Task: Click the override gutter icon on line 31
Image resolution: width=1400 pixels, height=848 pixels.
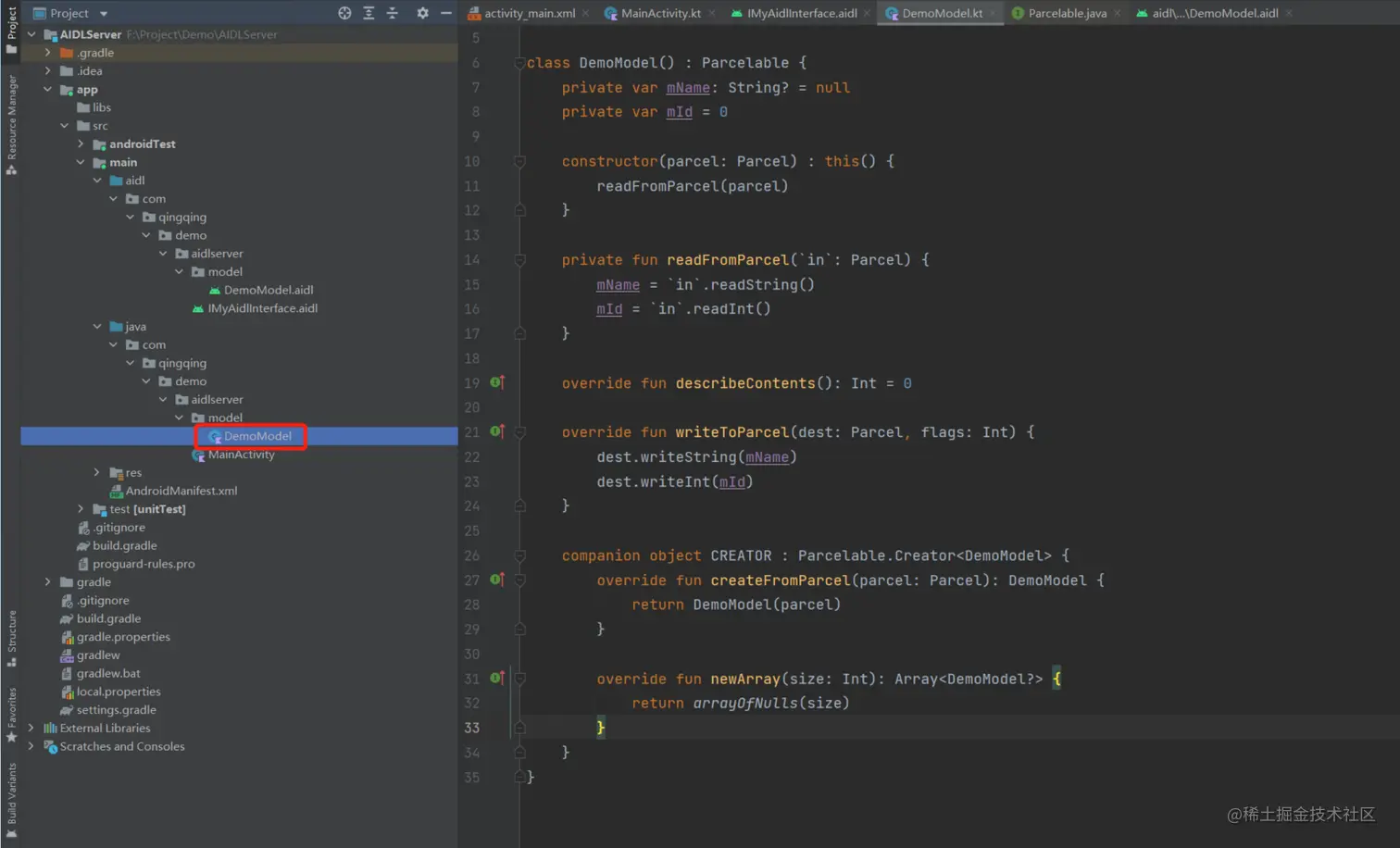Action: click(x=496, y=678)
